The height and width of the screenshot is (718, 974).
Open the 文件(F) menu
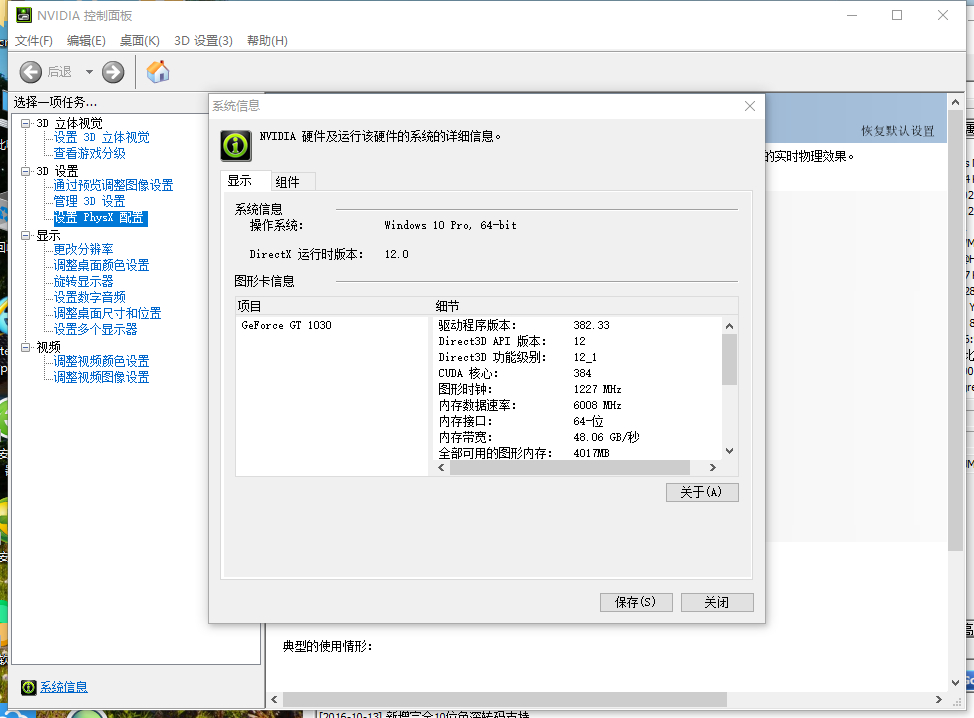coord(34,40)
